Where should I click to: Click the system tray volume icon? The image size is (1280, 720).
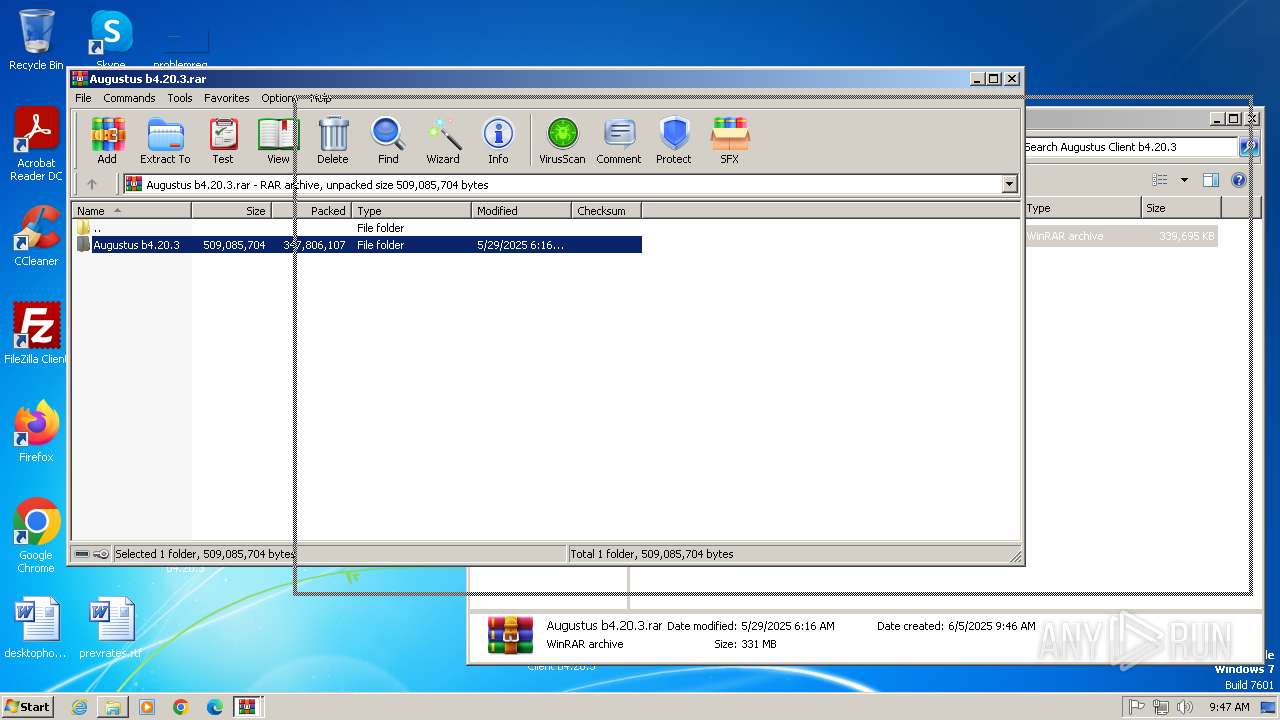[1184, 707]
